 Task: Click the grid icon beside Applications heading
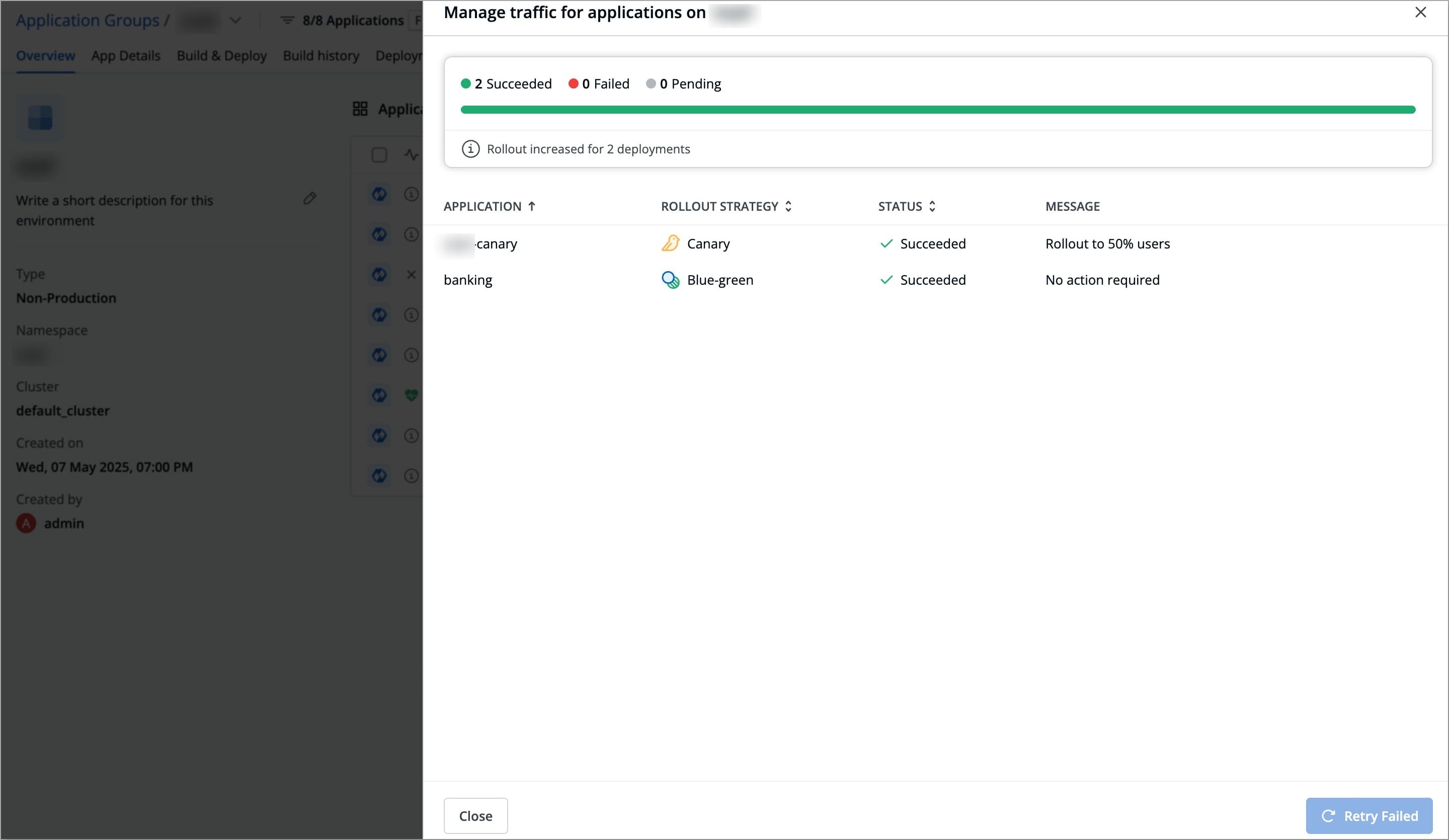[x=360, y=109]
